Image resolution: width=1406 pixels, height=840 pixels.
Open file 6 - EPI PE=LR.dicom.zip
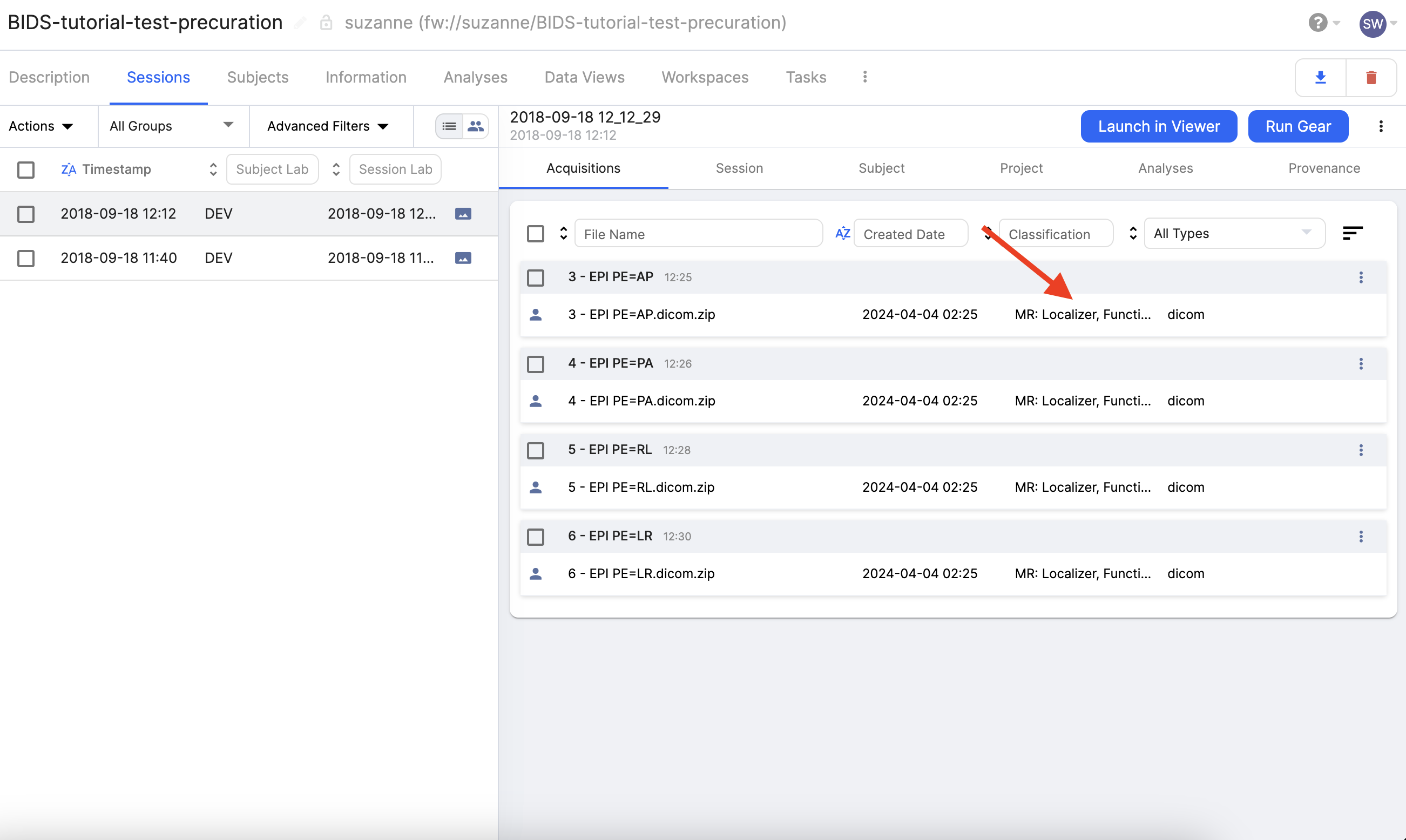641,574
